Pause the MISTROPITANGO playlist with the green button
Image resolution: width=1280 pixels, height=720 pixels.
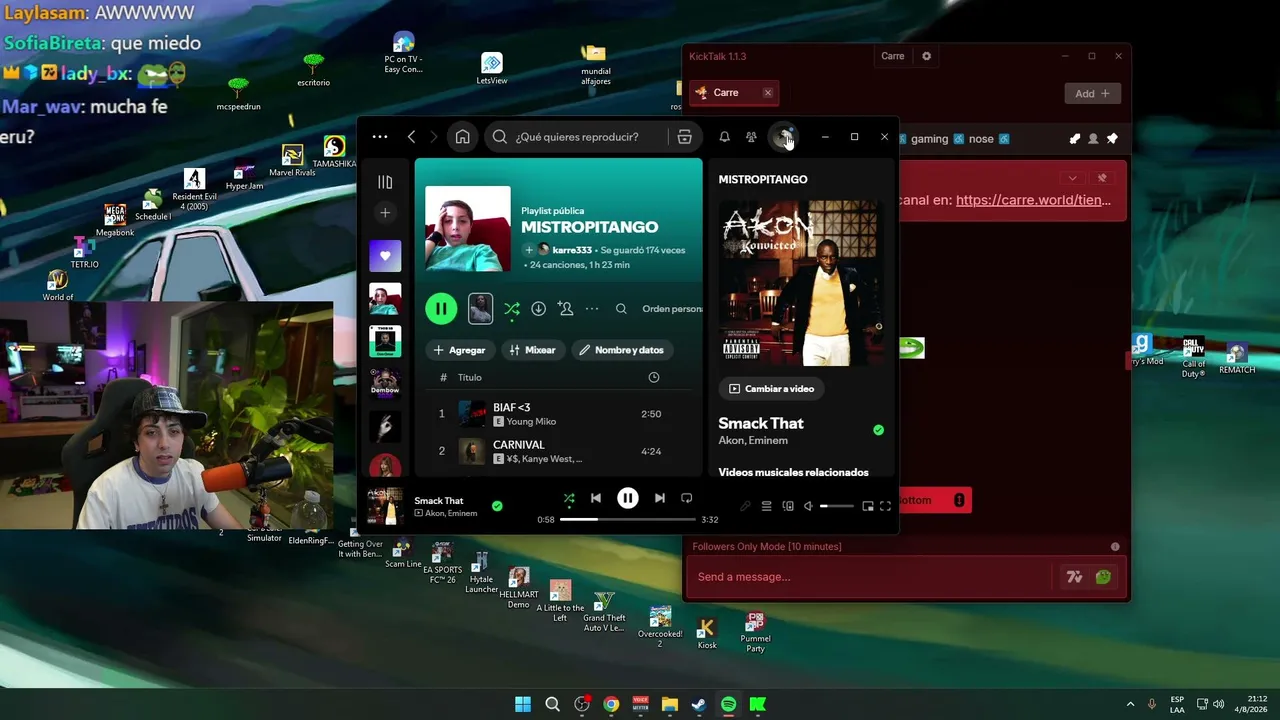point(441,309)
